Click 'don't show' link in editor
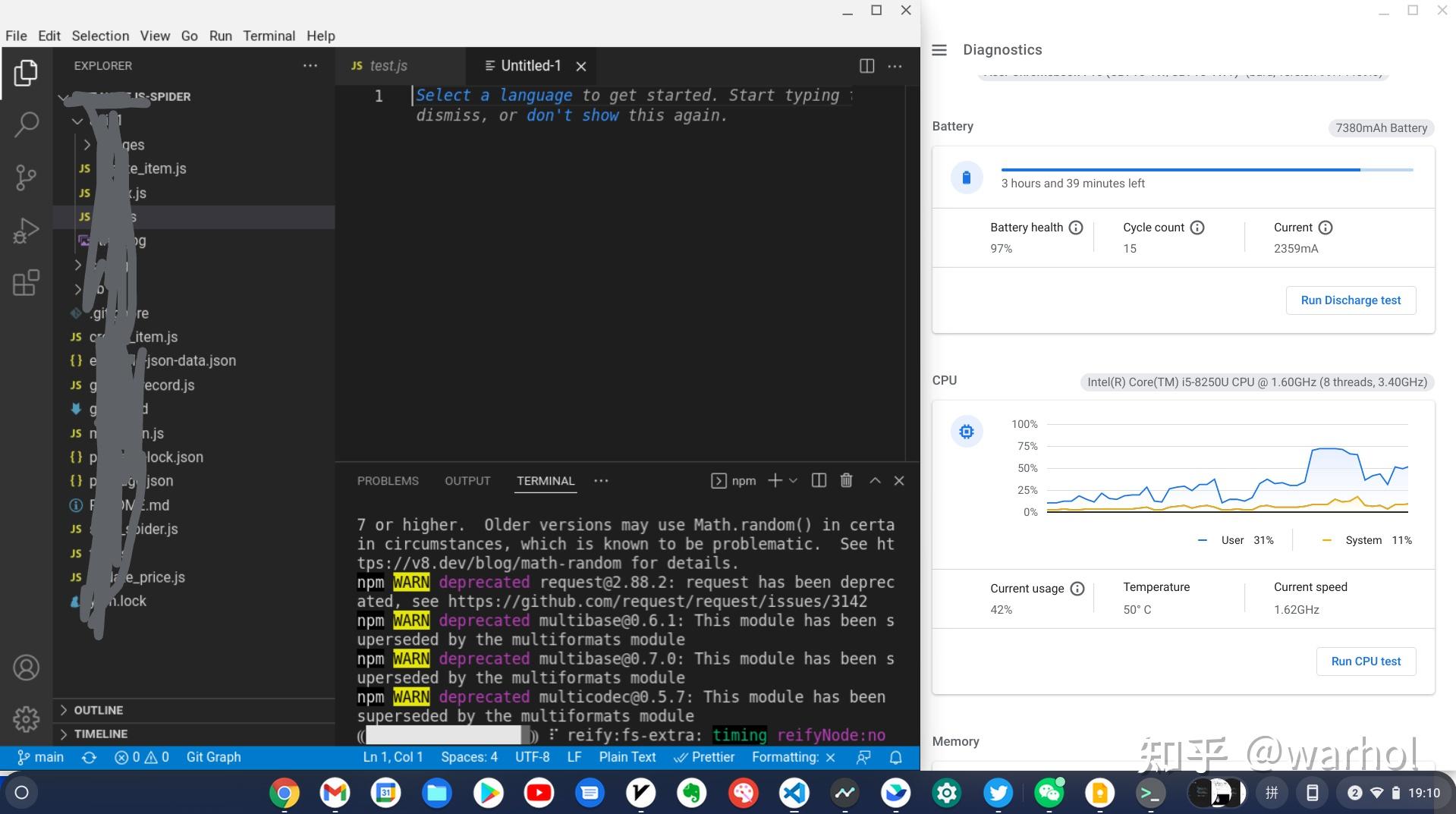This screenshot has height=814, width=1456. point(572,115)
